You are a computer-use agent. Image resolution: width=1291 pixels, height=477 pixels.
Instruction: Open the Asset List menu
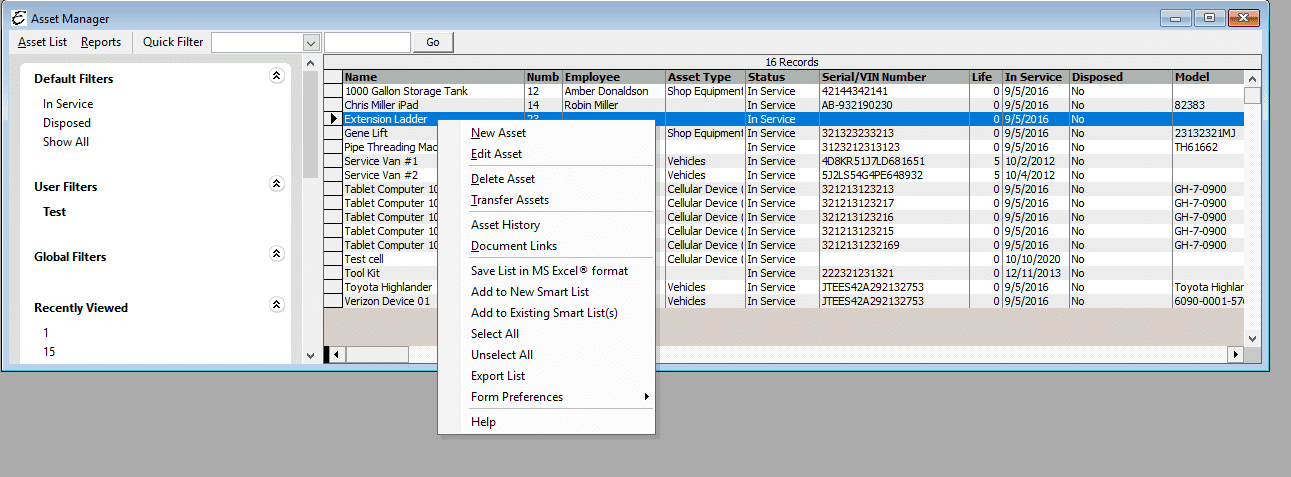(43, 42)
